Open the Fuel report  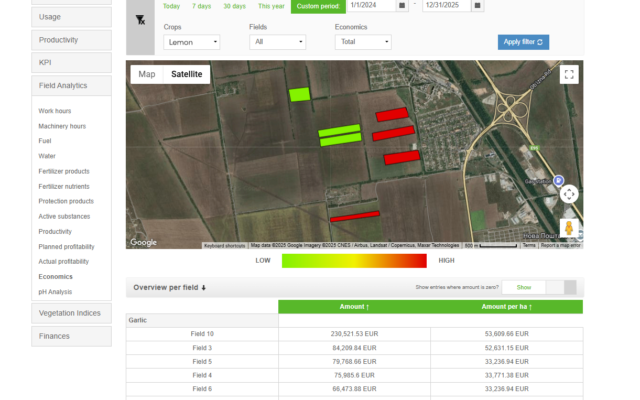45,141
